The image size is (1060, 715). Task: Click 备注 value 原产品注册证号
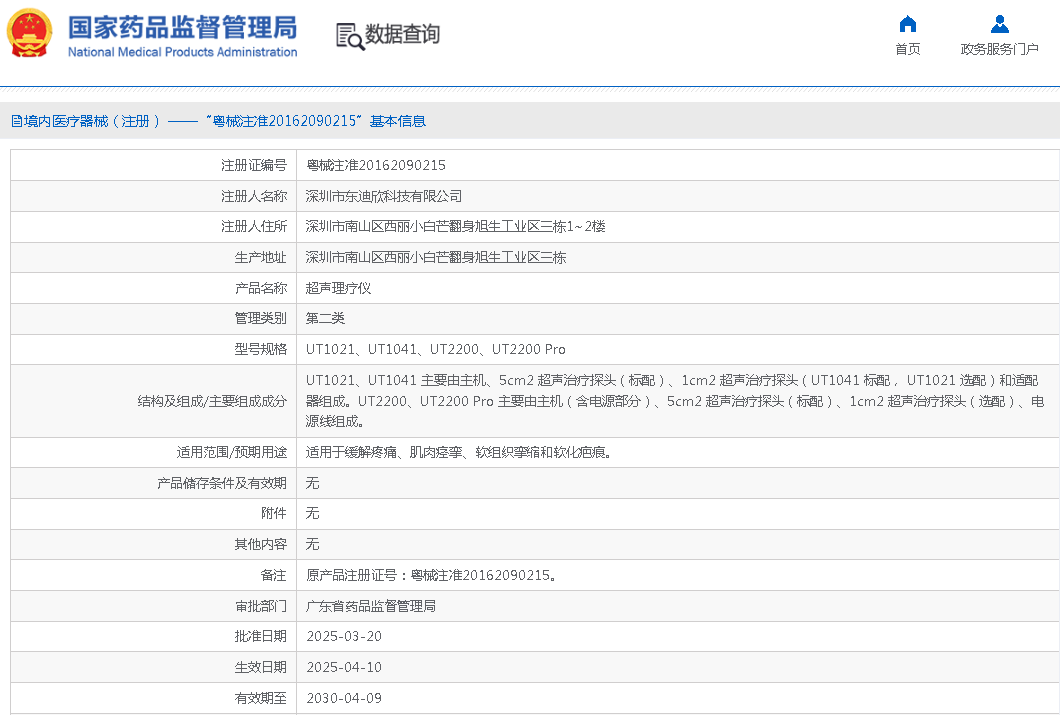click(431, 575)
